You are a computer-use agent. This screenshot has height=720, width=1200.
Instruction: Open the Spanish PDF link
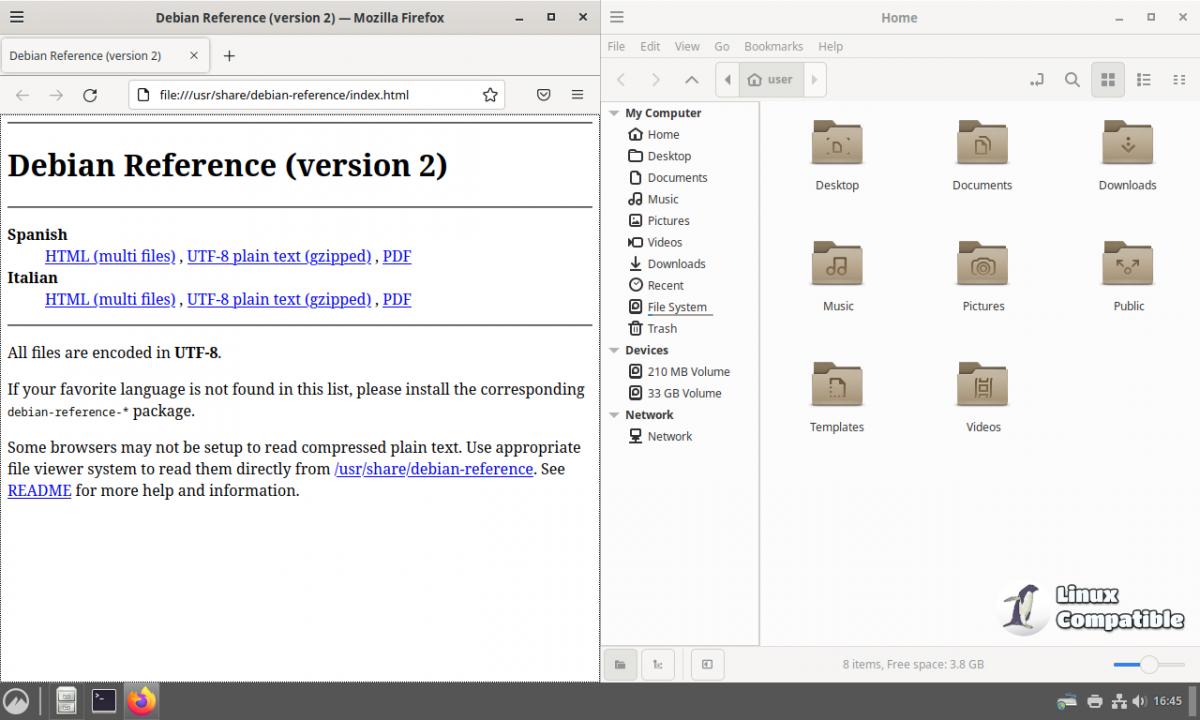point(397,256)
